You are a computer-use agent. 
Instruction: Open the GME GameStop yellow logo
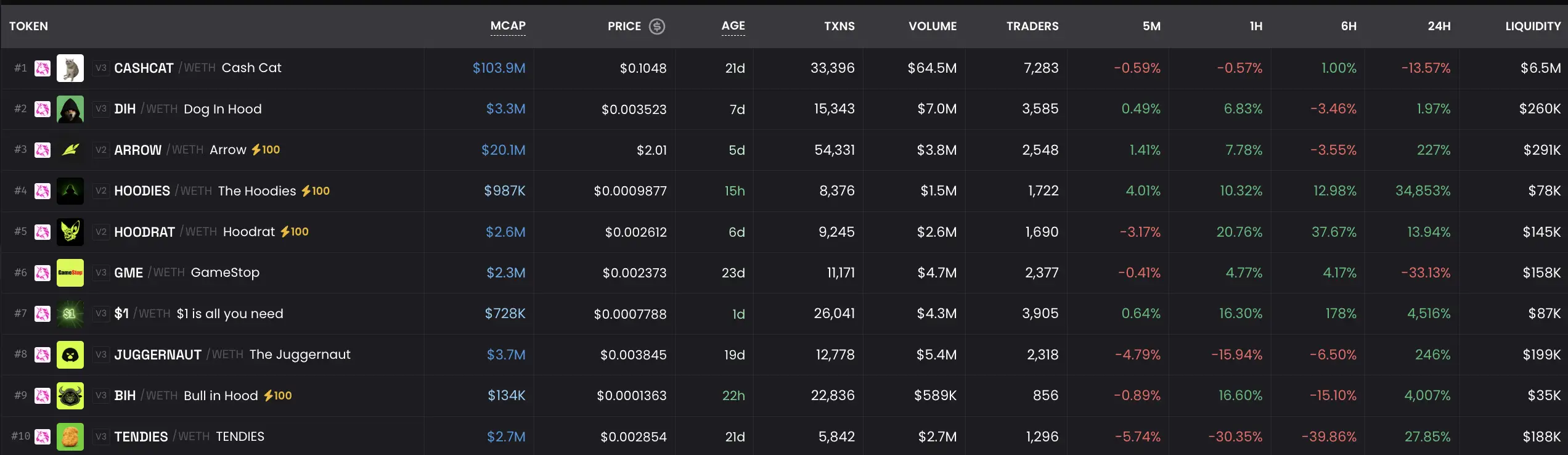pos(70,273)
